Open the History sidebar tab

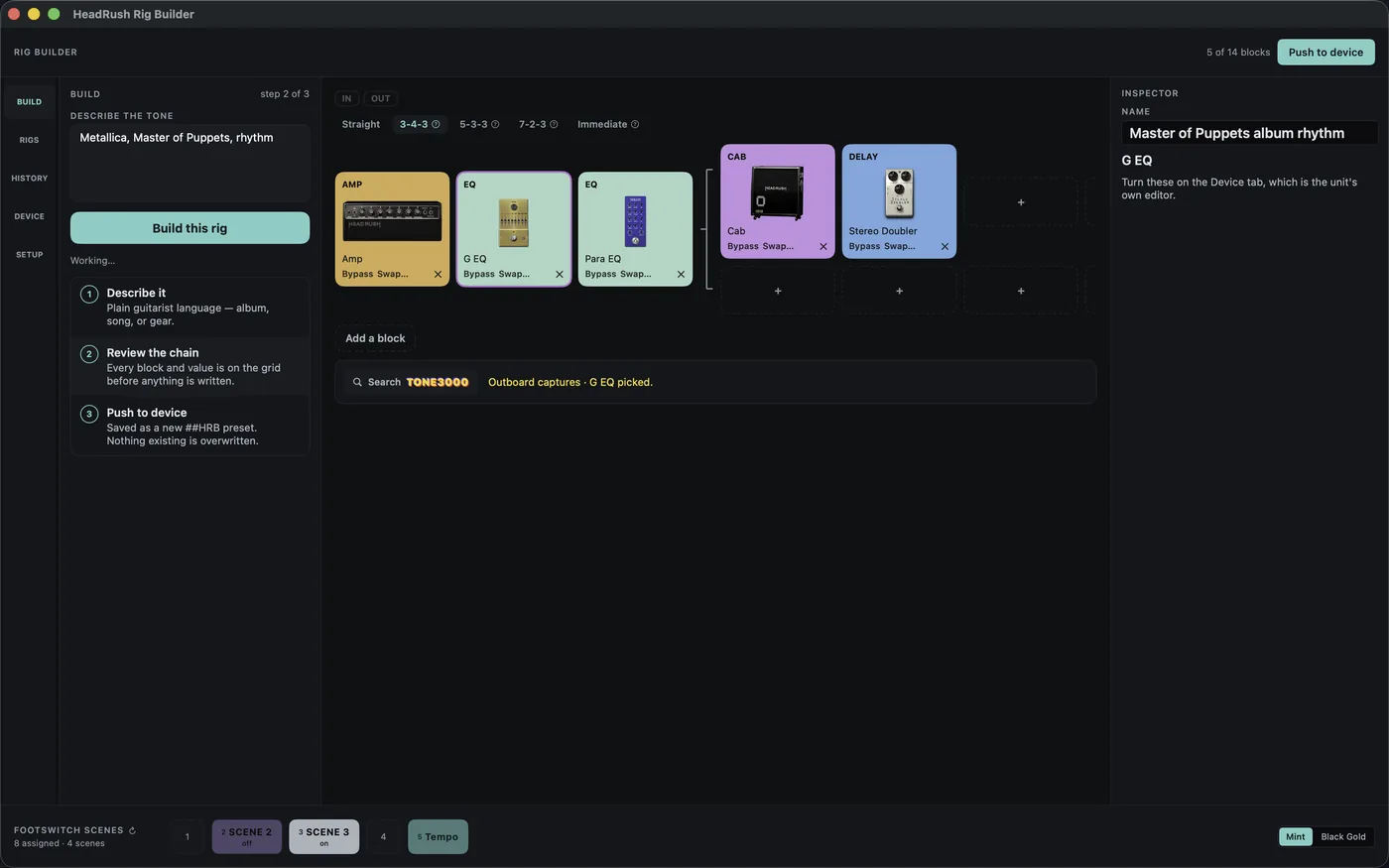tap(30, 179)
